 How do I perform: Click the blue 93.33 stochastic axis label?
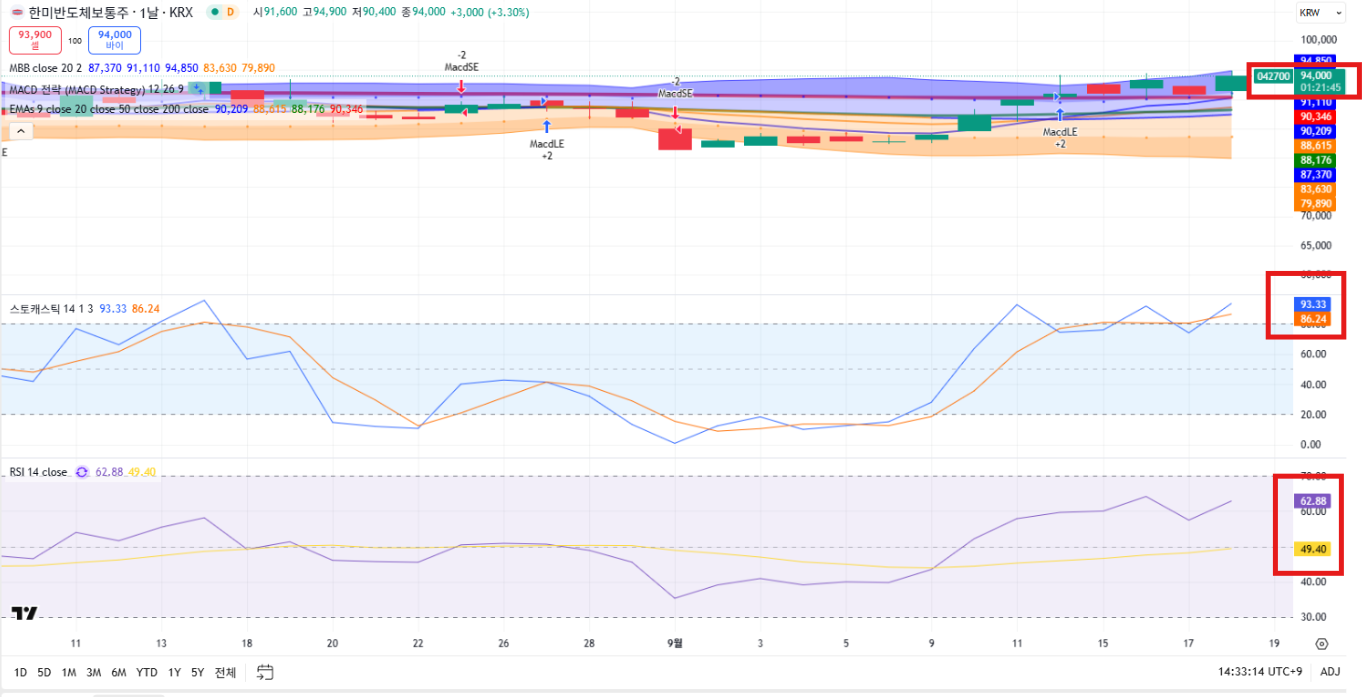(x=1313, y=304)
